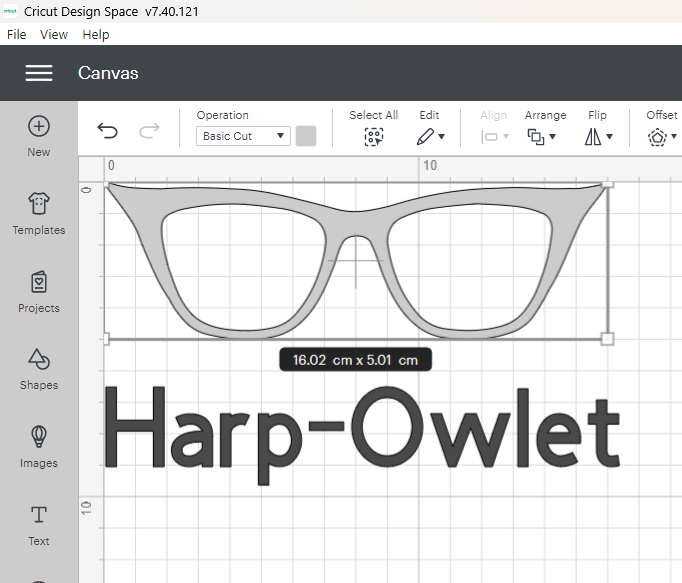Image resolution: width=682 pixels, height=583 pixels.
Task: Expand the Basic Cut operation dropdown
Action: 242,136
